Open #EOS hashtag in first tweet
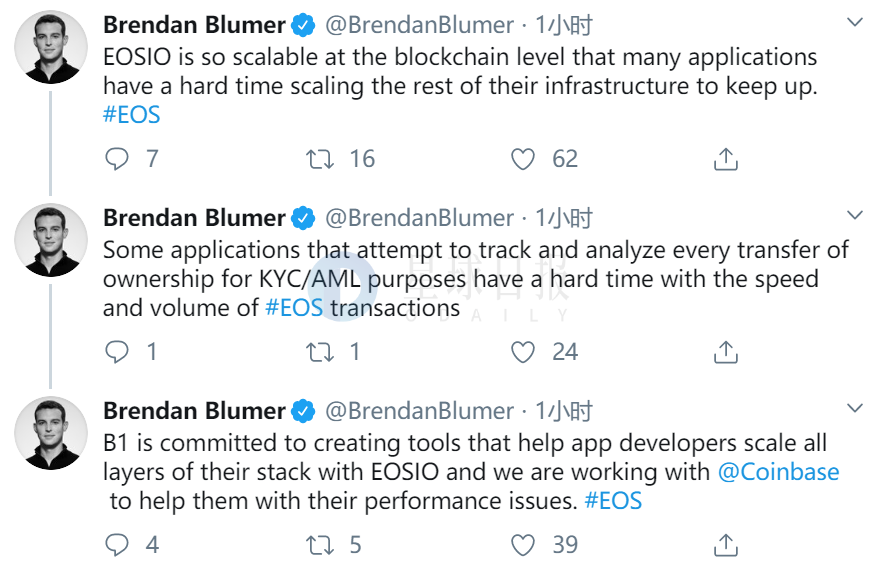Viewport: 877px width, 573px height. coord(131,115)
